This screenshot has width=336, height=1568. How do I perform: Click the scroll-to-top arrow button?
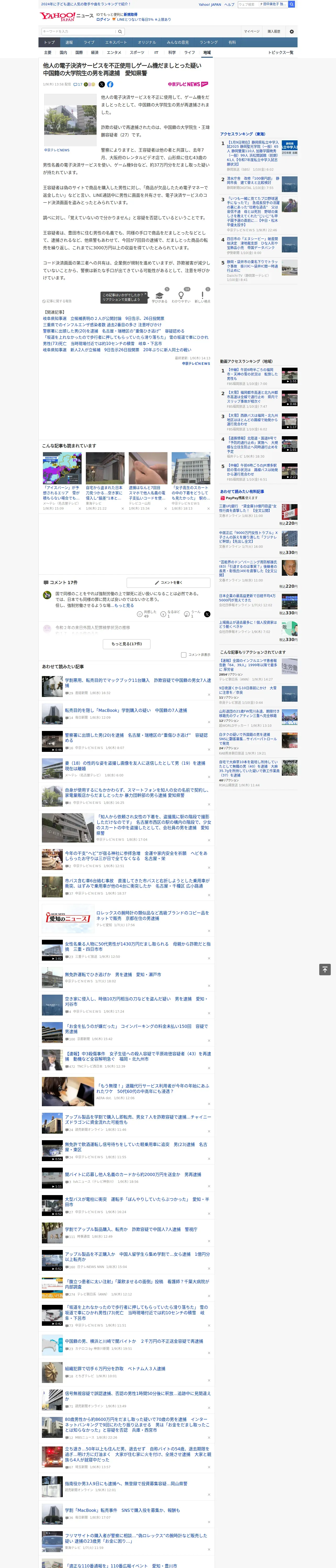tap(325, 970)
